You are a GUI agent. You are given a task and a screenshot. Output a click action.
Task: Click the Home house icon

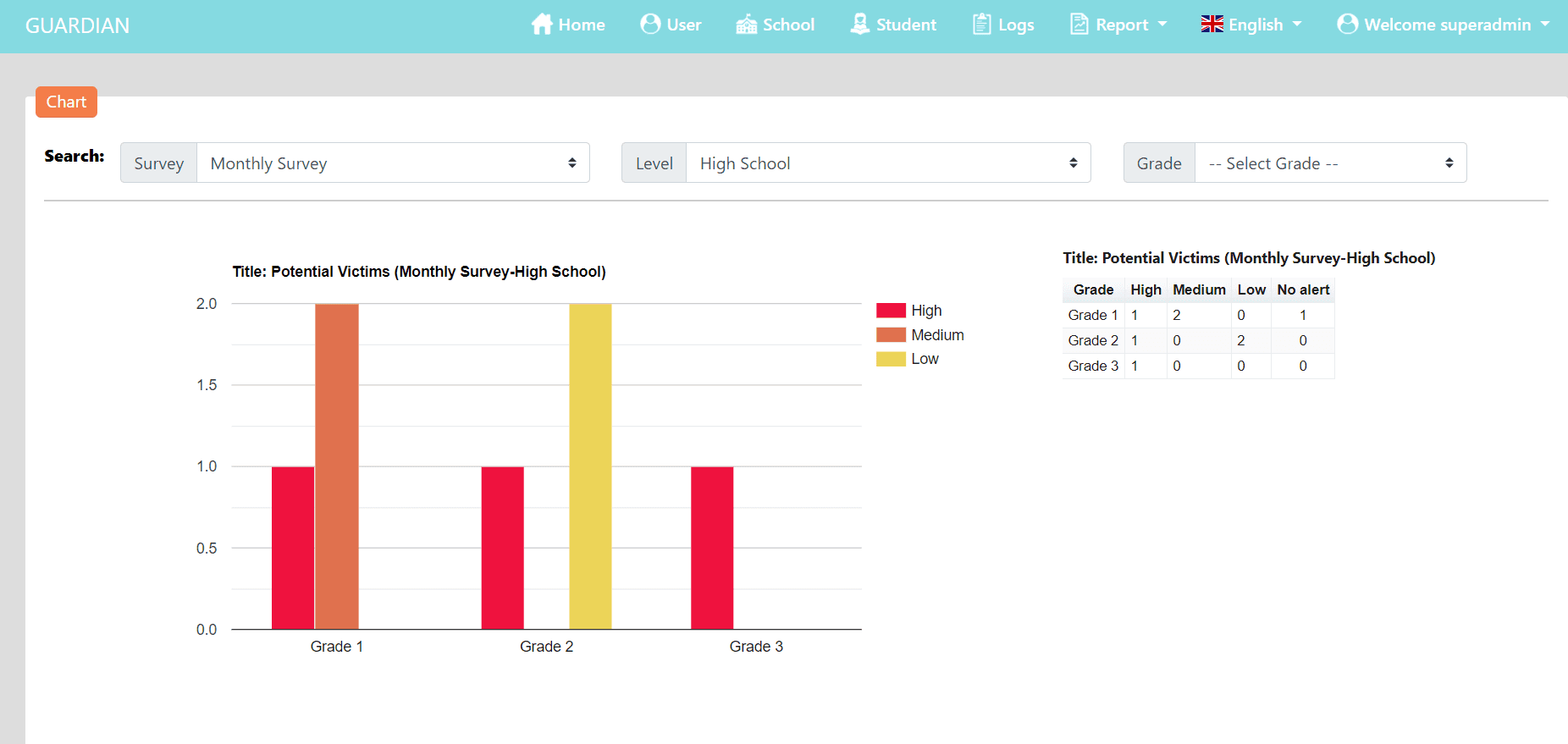(542, 24)
